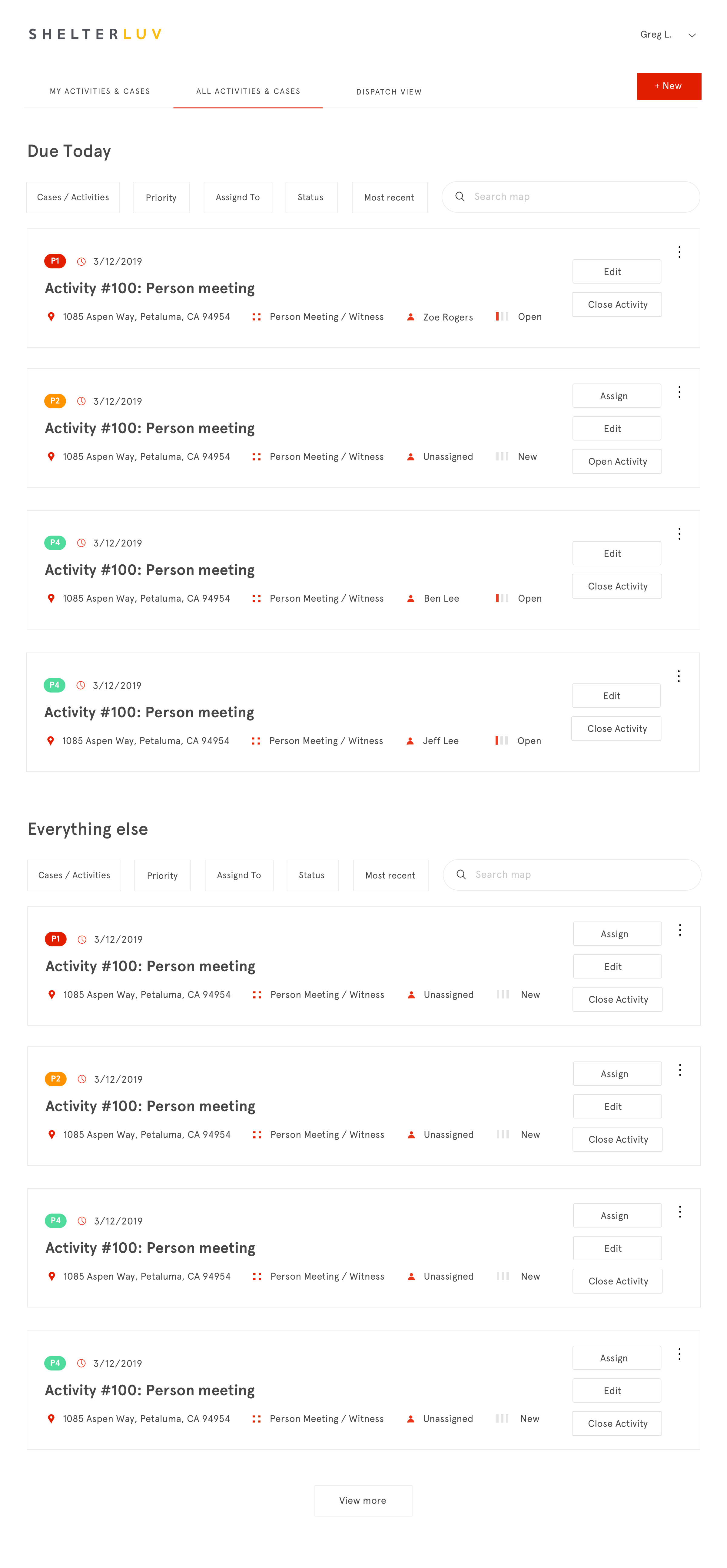Viewport: 727px width, 1568px height.
Task: Open three-dot menu on Ben Lee activity
Action: coord(679,534)
